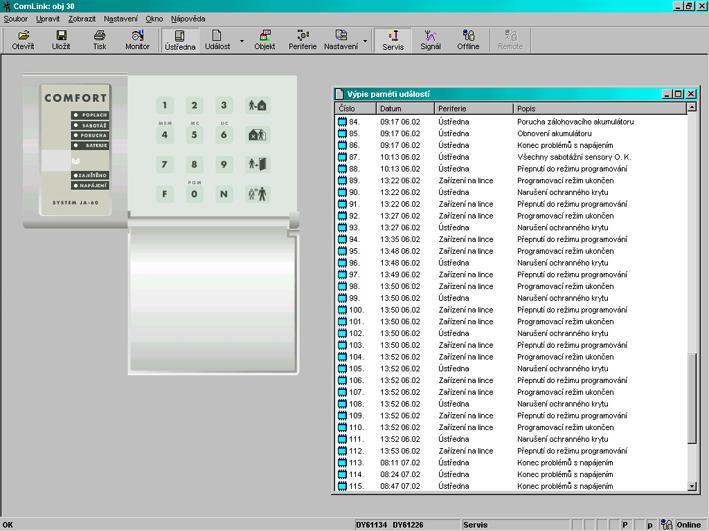The width and height of the screenshot is (709, 531).
Task: Select event row 113 icon
Action: point(342,463)
